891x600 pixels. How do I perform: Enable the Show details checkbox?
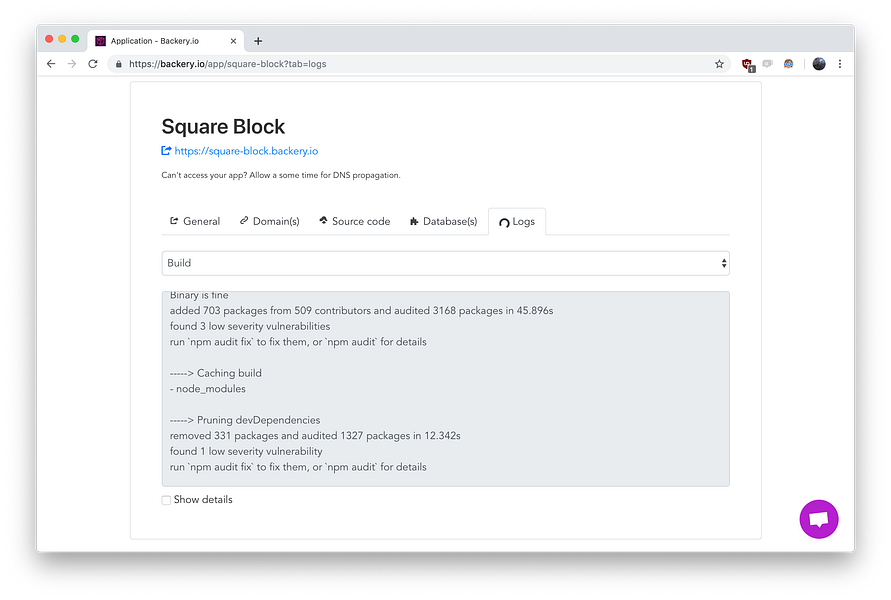click(166, 500)
